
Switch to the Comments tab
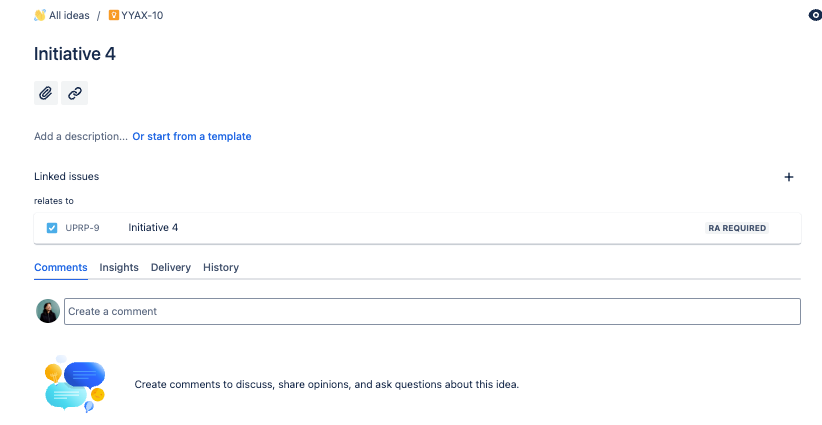60,267
